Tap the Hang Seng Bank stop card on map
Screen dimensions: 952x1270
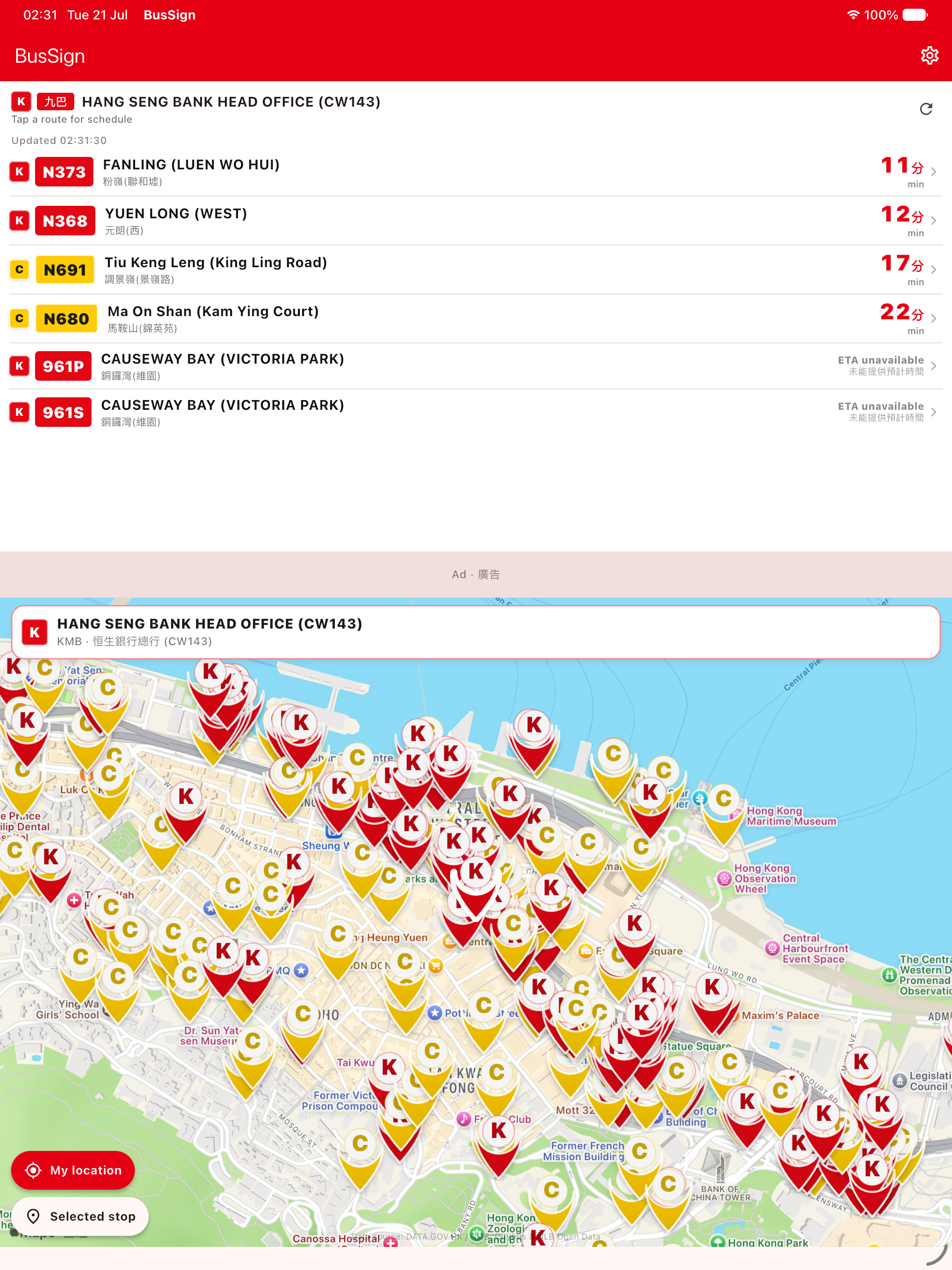[x=476, y=632]
